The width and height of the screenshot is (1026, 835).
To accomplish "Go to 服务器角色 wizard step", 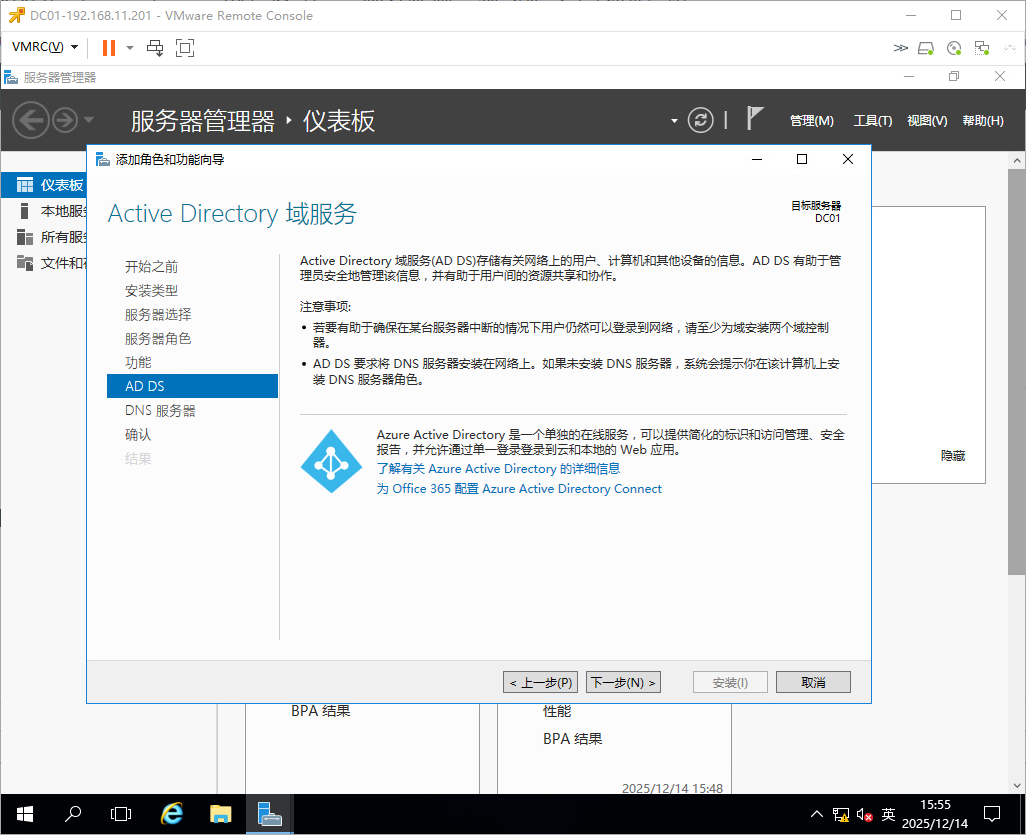I will pyautogui.click(x=158, y=338).
